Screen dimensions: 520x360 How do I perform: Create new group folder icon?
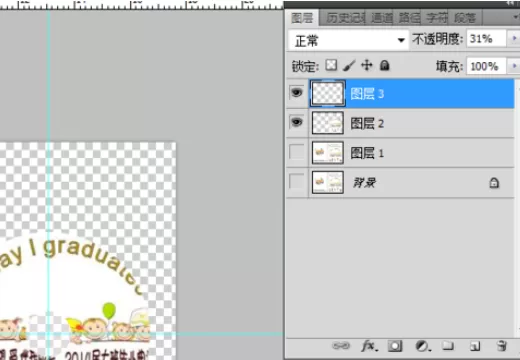pyautogui.click(x=448, y=346)
